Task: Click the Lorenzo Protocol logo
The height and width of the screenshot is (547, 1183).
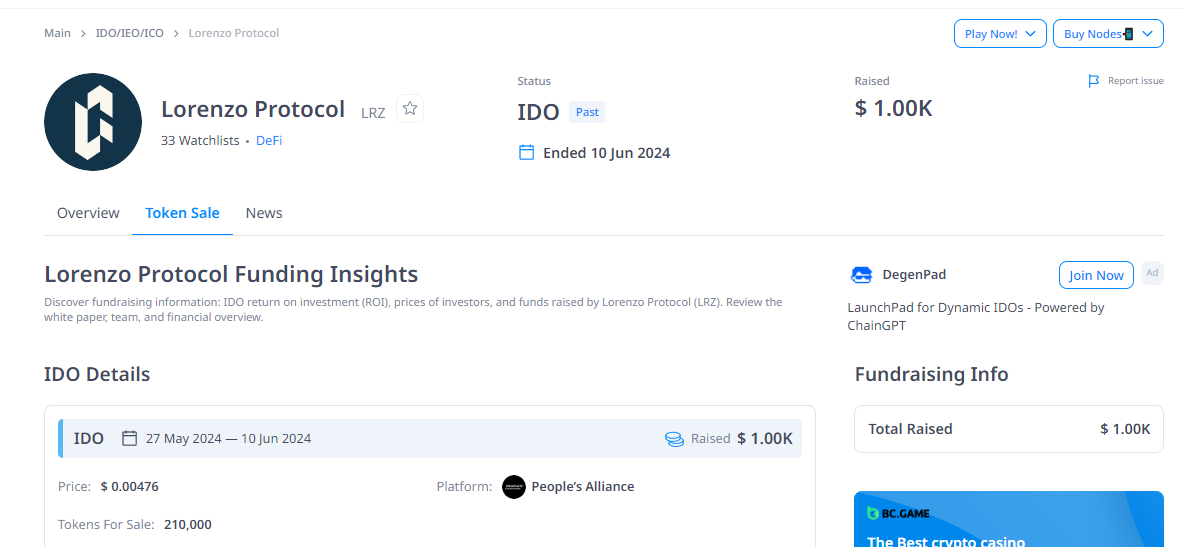Action: tap(93, 122)
